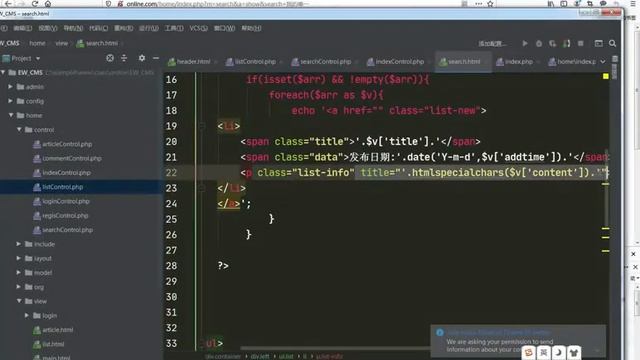This screenshot has height=360, width=640.
Task: Click the shirt skin icon in input method bar
Action: coord(574,353)
